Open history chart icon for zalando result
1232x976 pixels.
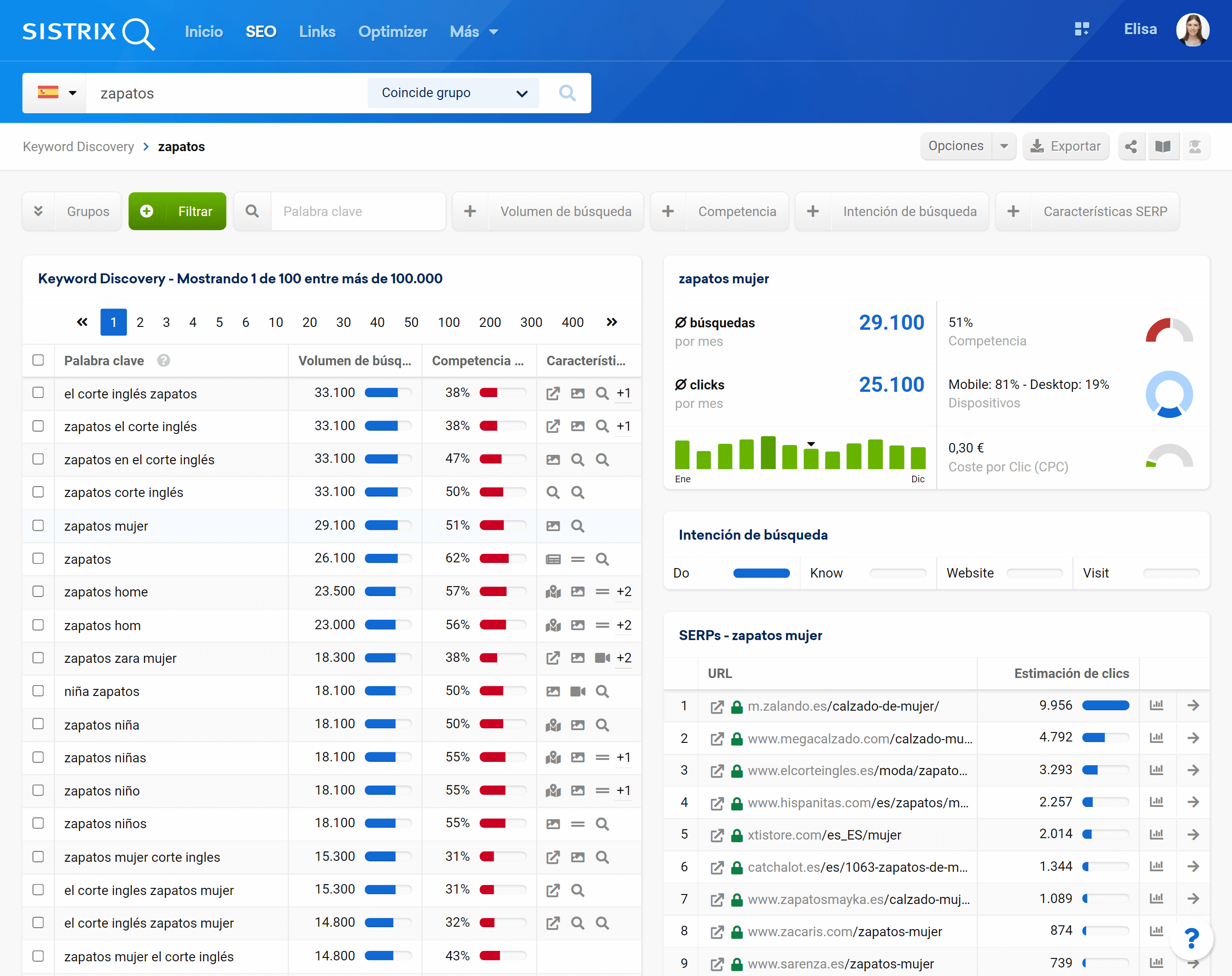(1156, 705)
